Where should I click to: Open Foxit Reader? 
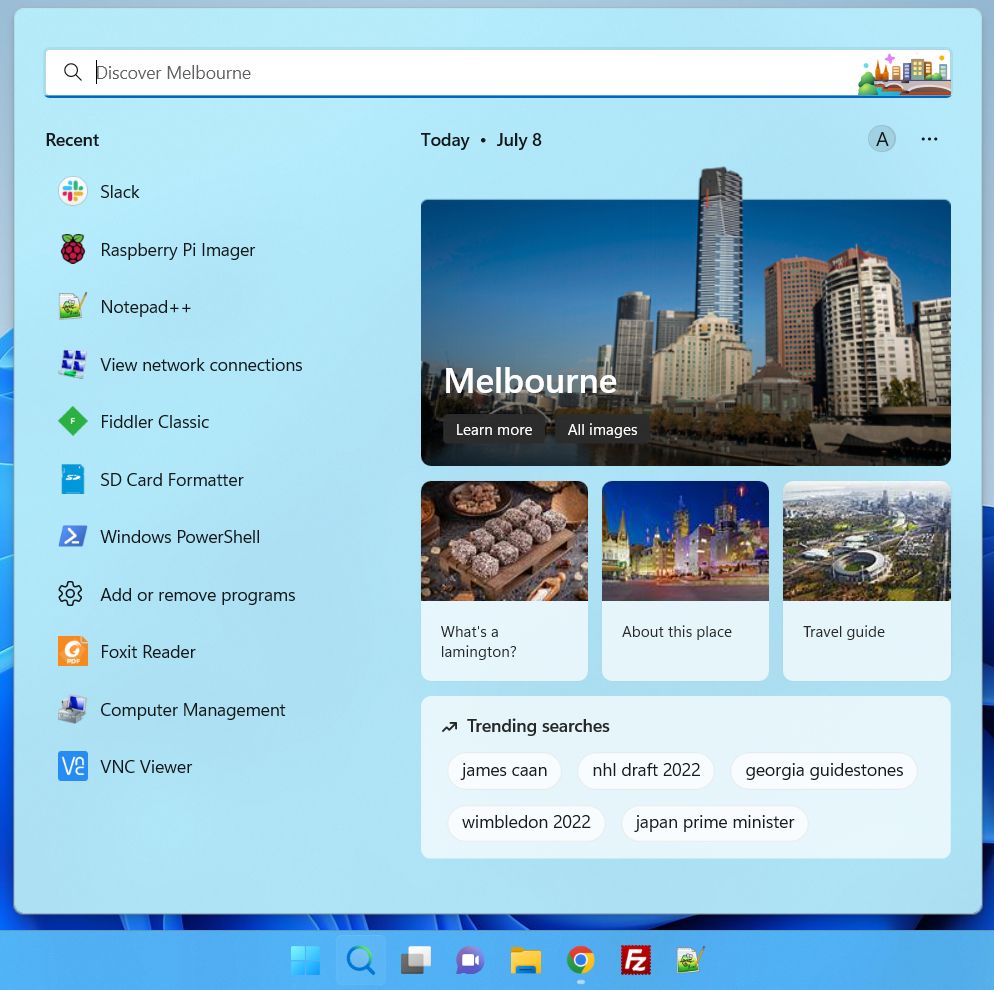(x=147, y=651)
